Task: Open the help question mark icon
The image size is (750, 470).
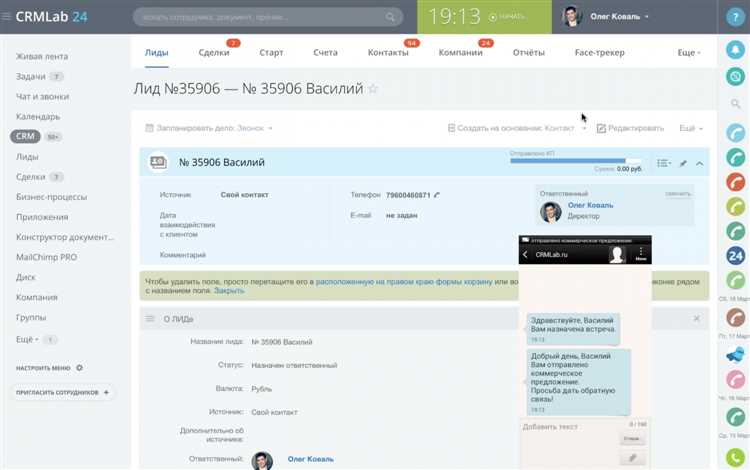Action: (735, 17)
